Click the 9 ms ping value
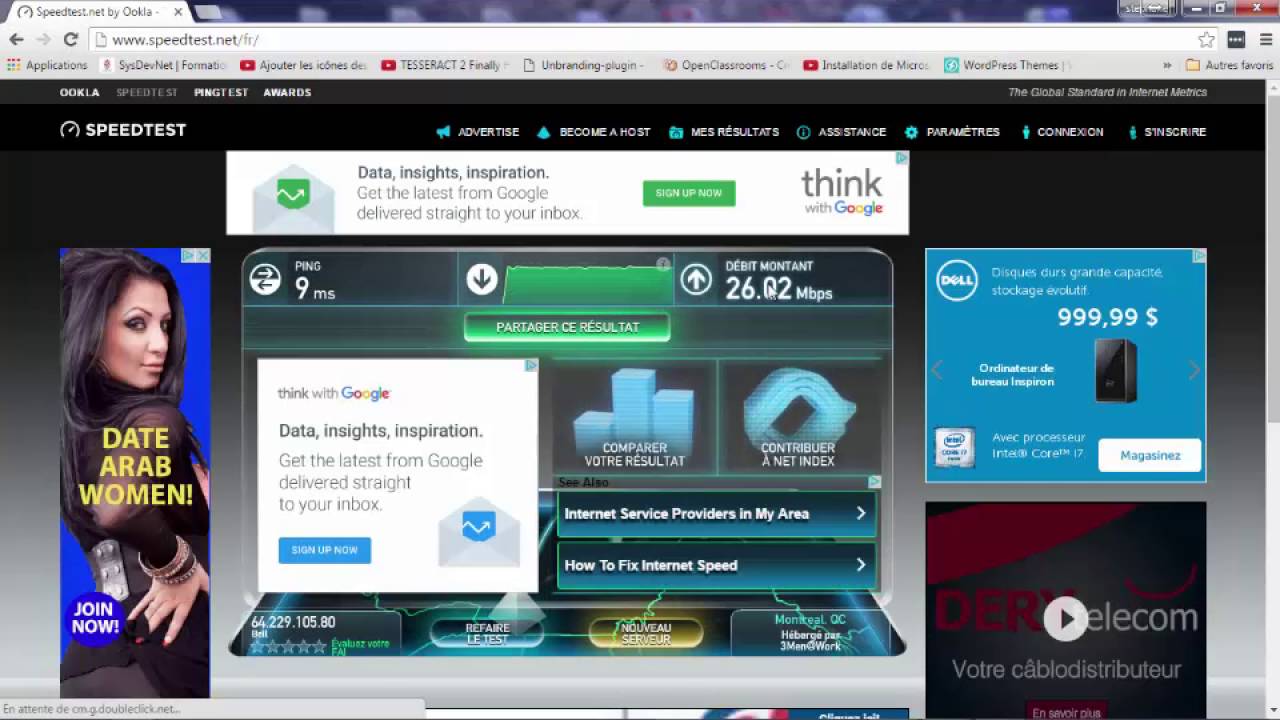The image size is (1280, 720). [315, 289]
